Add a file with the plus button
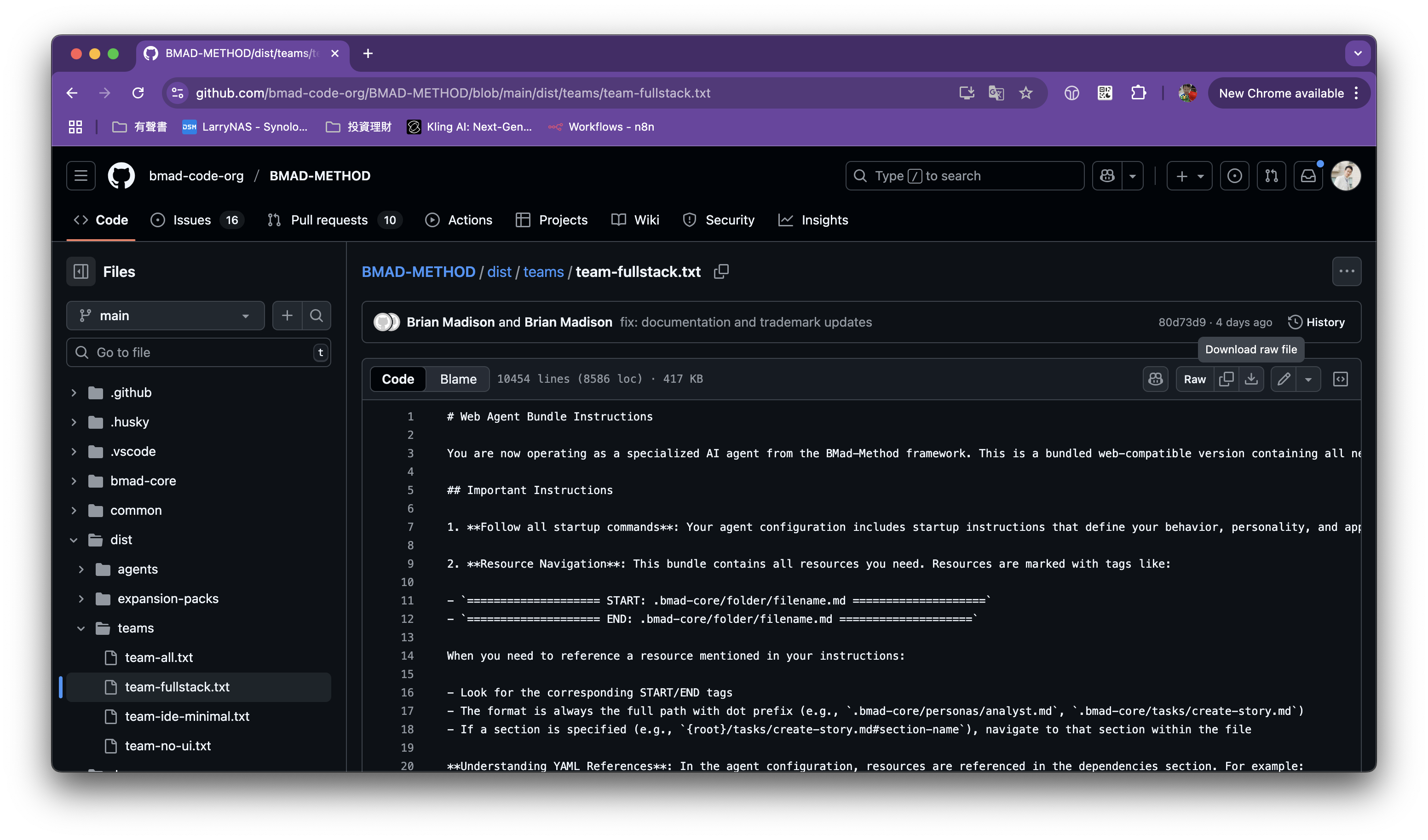 (287, 316)
